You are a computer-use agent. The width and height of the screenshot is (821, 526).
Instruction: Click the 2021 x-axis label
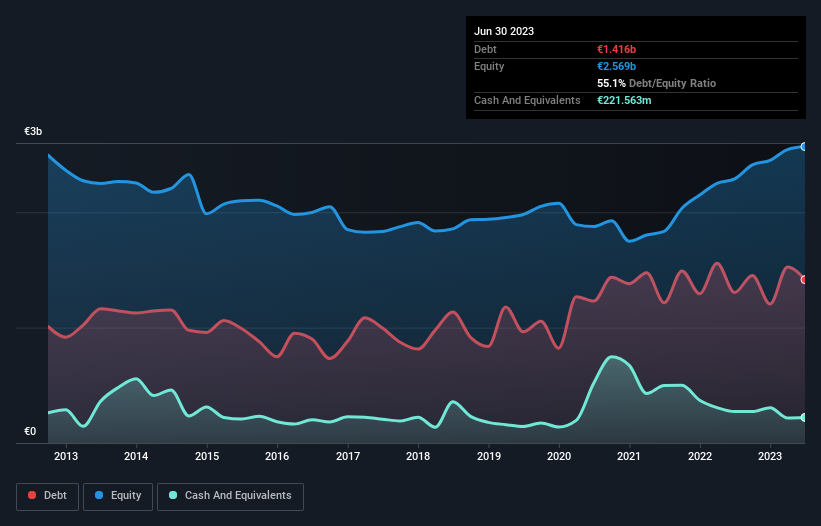(629, 456)
